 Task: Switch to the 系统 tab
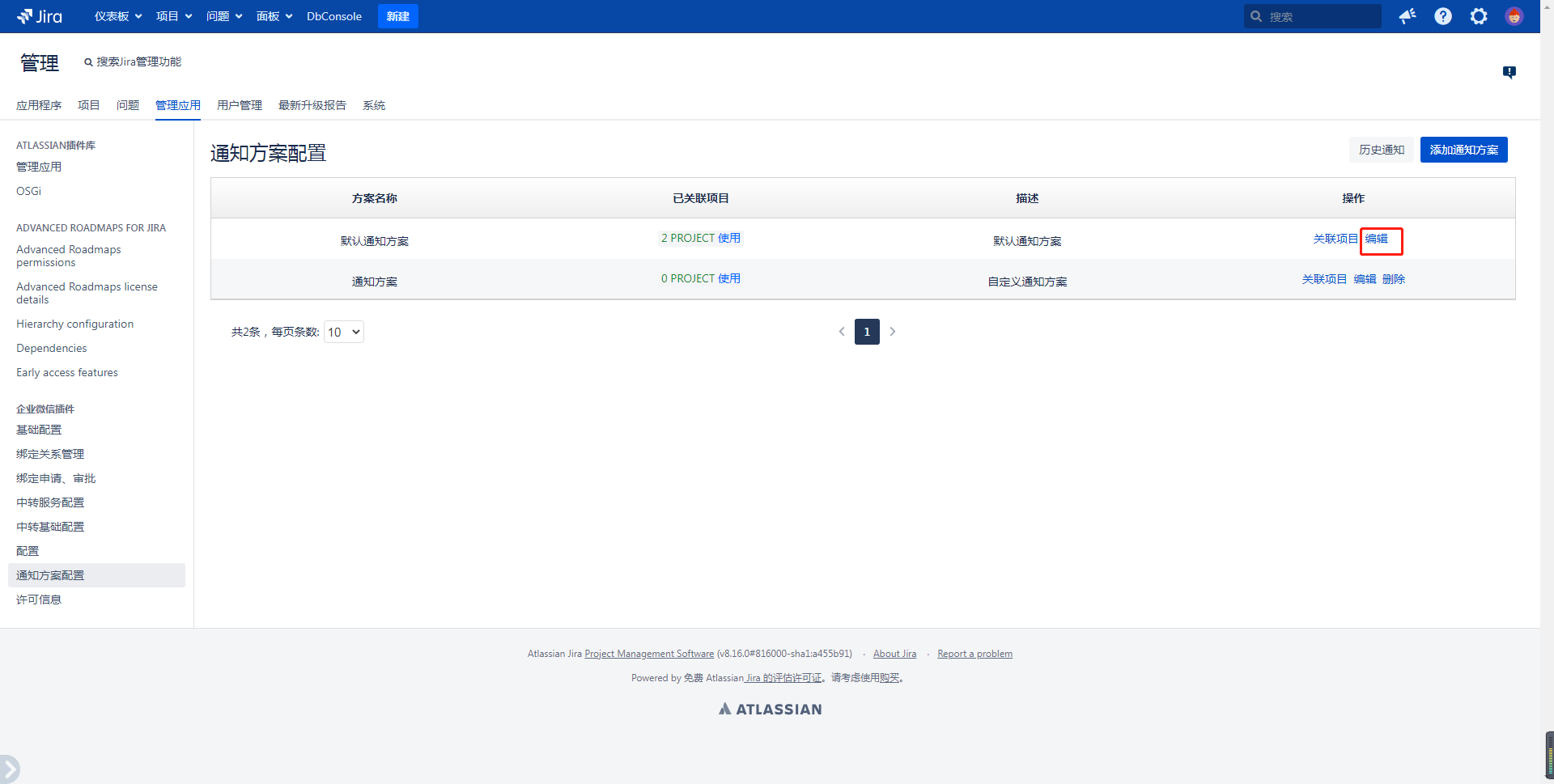point(374,105)
